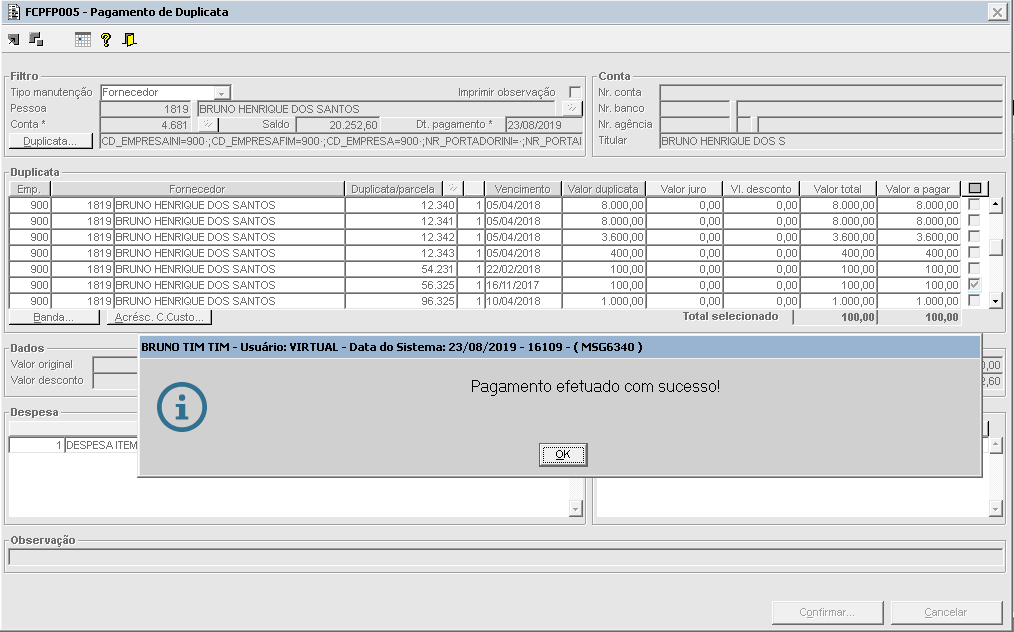The height and width of the screenshot is (632, 1014).
Task: Click the lookup button beside Conta 4.681
Action: pos(209,124)
